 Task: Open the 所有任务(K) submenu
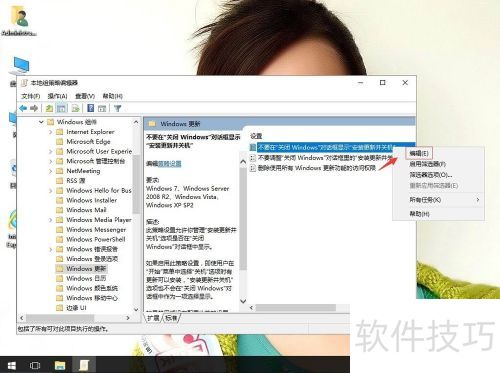[438, 200]
